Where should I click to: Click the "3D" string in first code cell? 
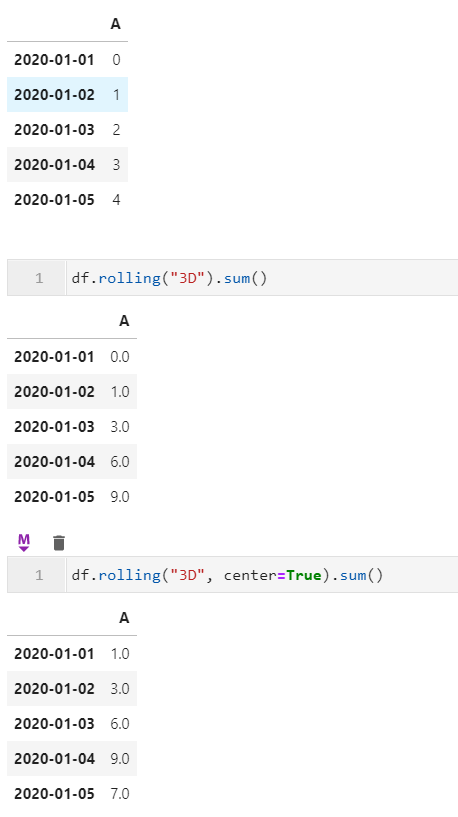(190, 278)
